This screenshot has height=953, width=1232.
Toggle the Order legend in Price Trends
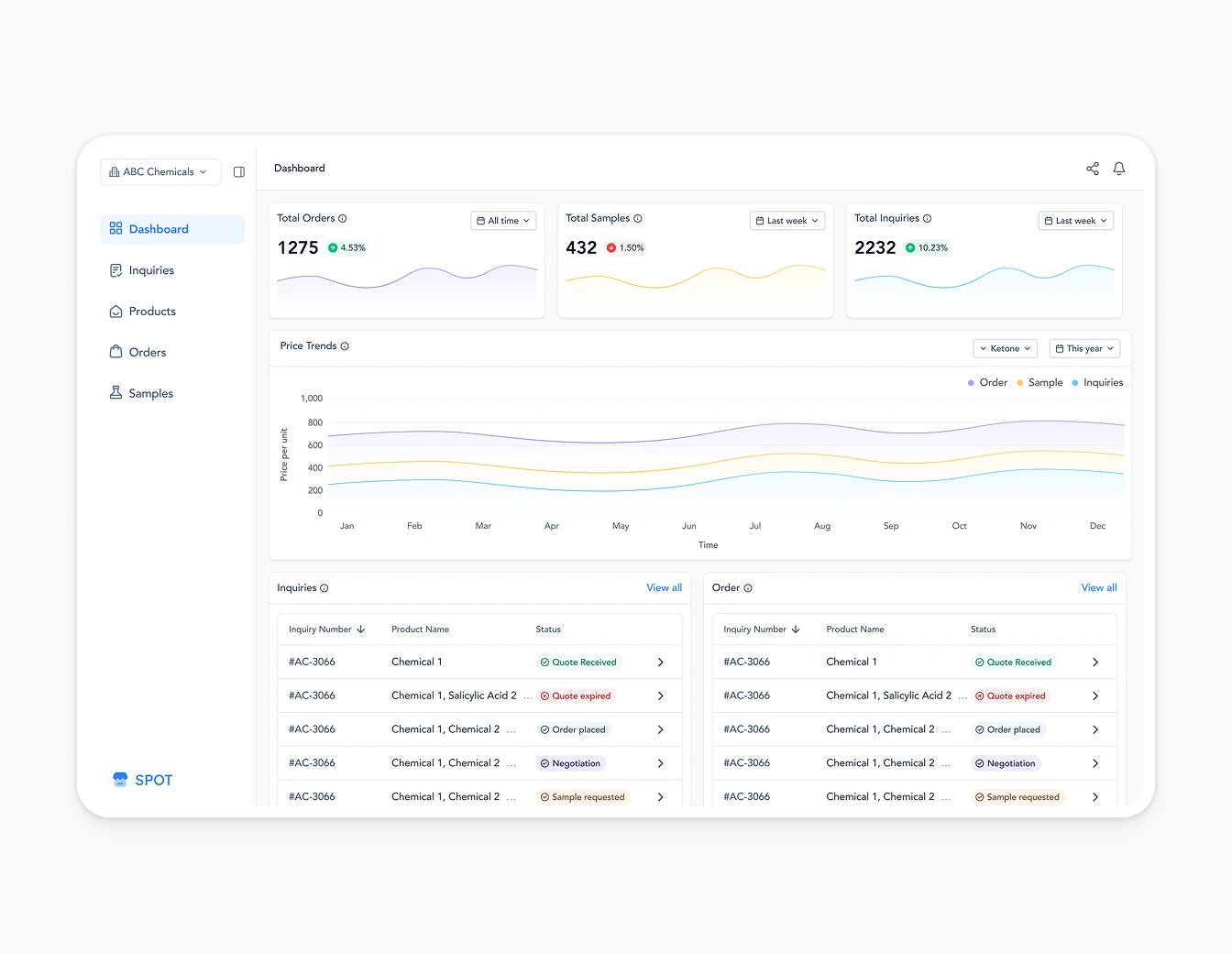(987, 382)
